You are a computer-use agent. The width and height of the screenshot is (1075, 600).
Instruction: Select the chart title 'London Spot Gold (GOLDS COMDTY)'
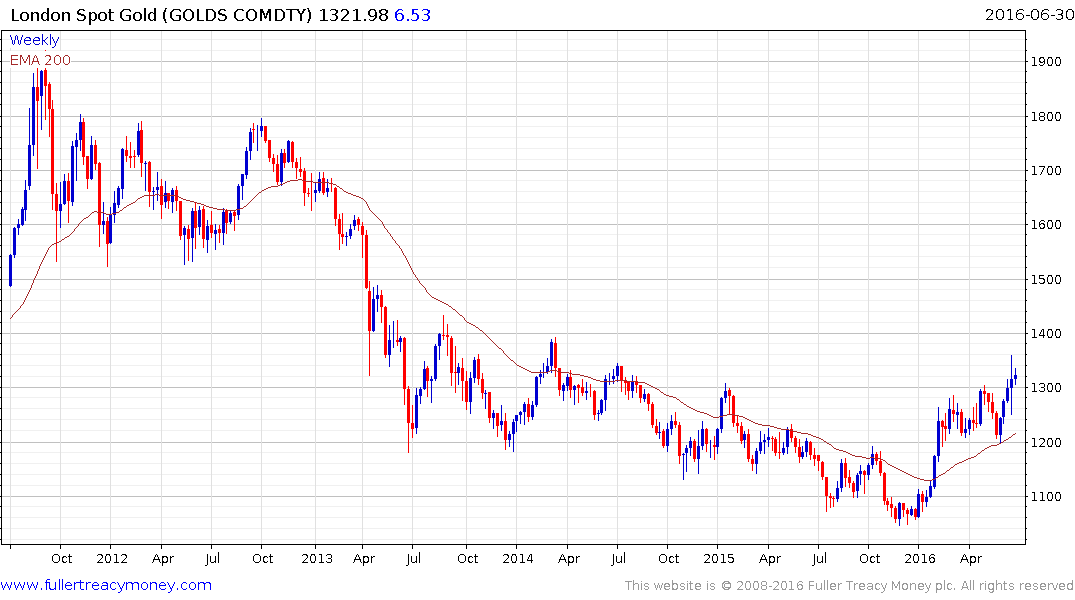(161, 15)
